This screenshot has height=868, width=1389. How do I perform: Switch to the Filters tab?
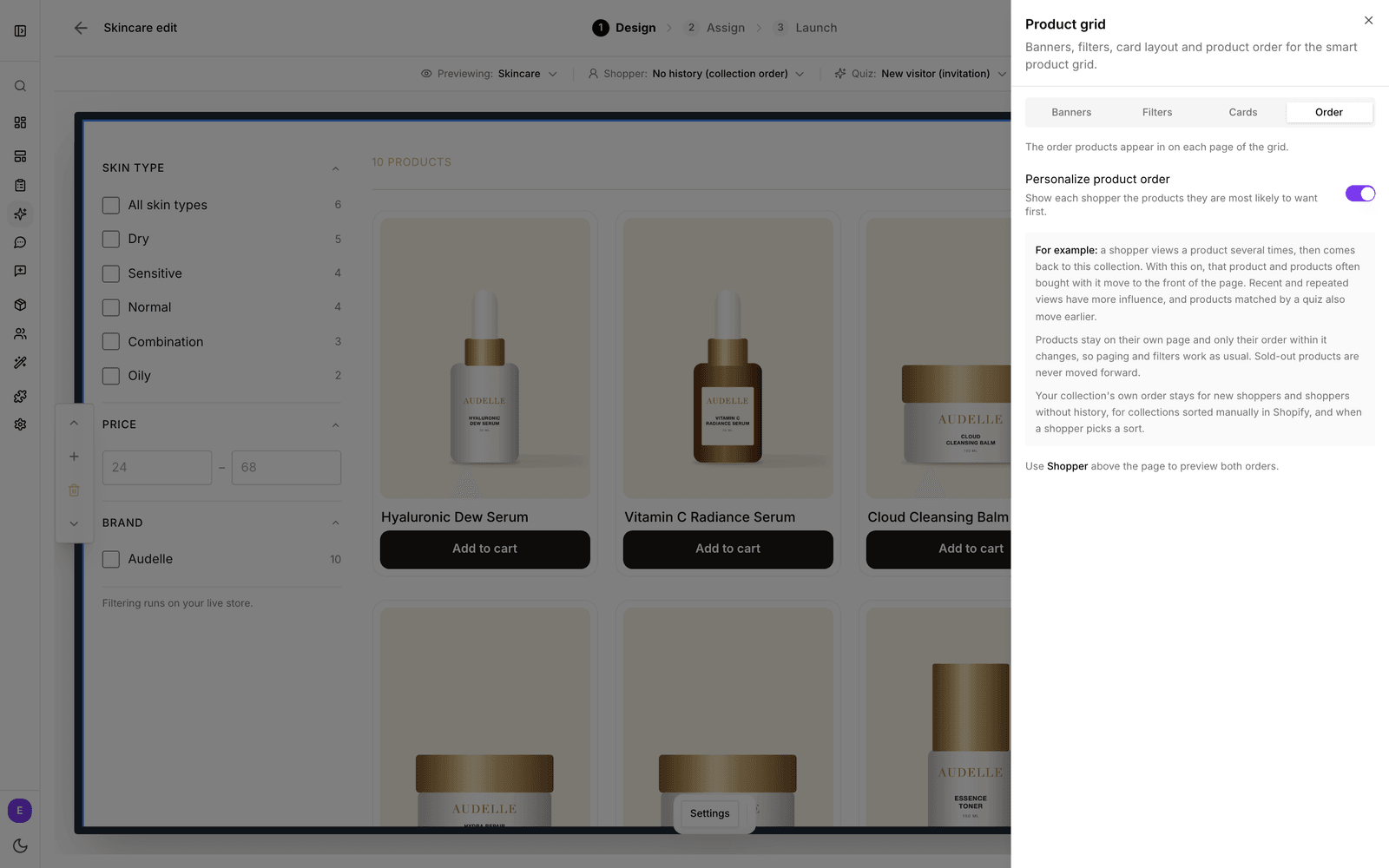(x=1157, y=112)
